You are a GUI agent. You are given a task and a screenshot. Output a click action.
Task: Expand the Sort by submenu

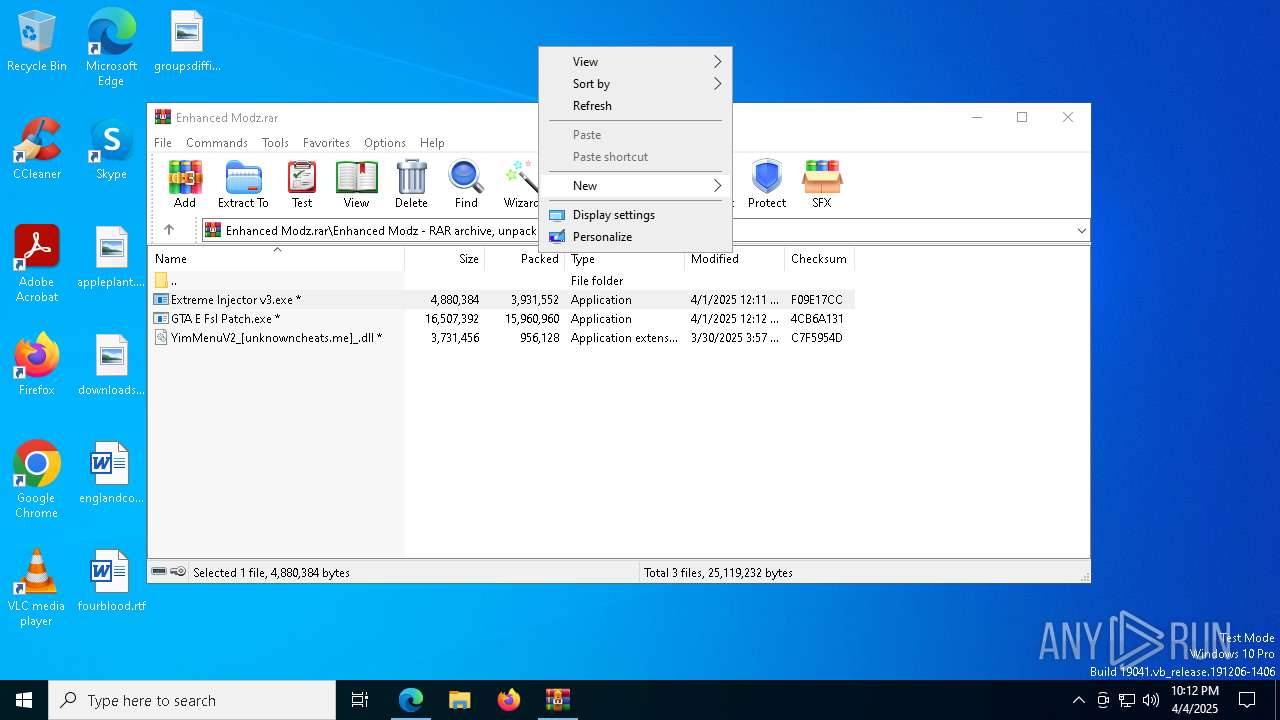pos(635,84)
